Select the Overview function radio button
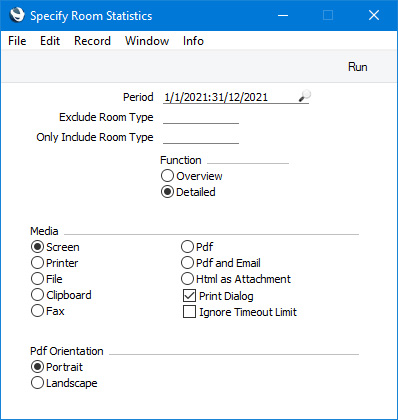The height and width of the screenshot is (420, 398). point(167,176)
